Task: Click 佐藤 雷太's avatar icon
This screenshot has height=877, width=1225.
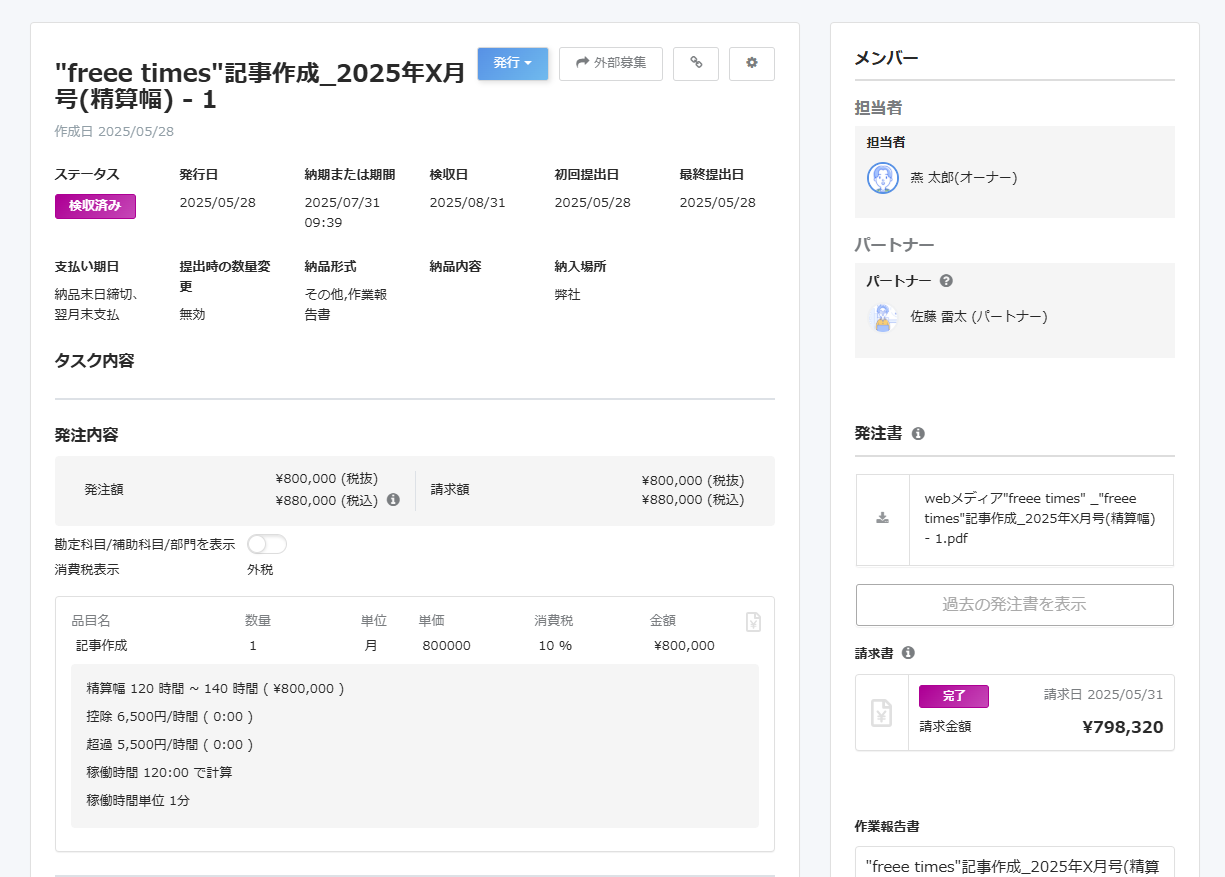Action: point(883,314)
